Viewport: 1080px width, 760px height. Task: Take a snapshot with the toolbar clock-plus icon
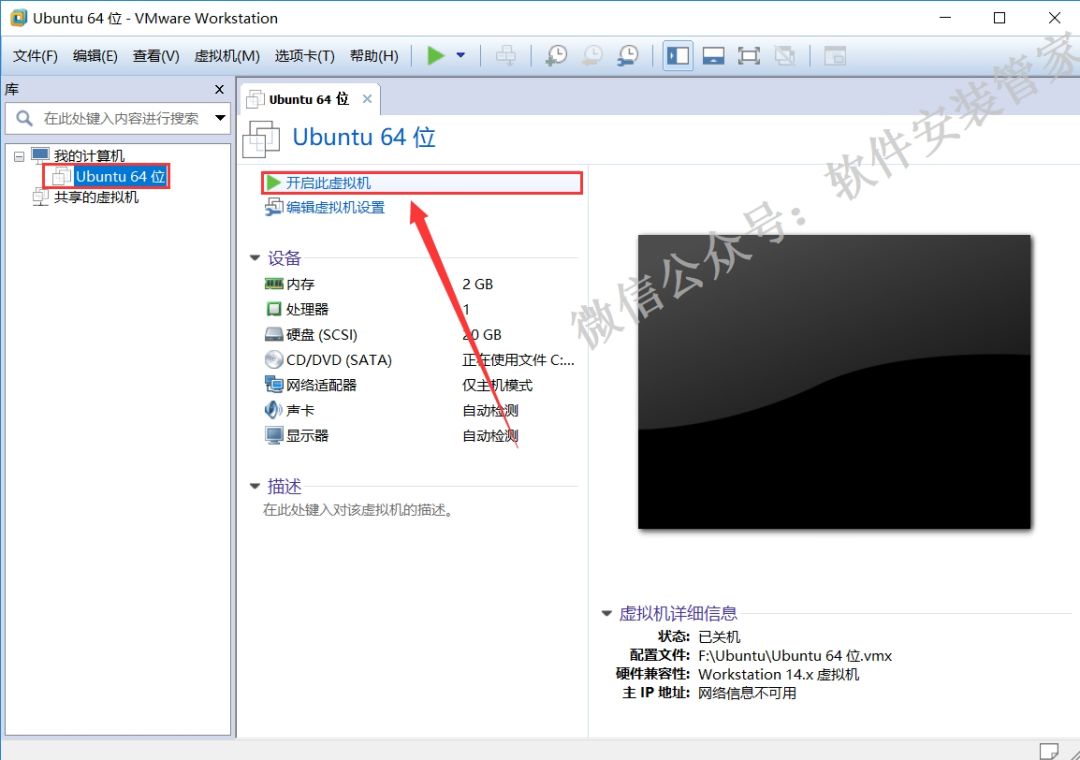tap(556, 56)
